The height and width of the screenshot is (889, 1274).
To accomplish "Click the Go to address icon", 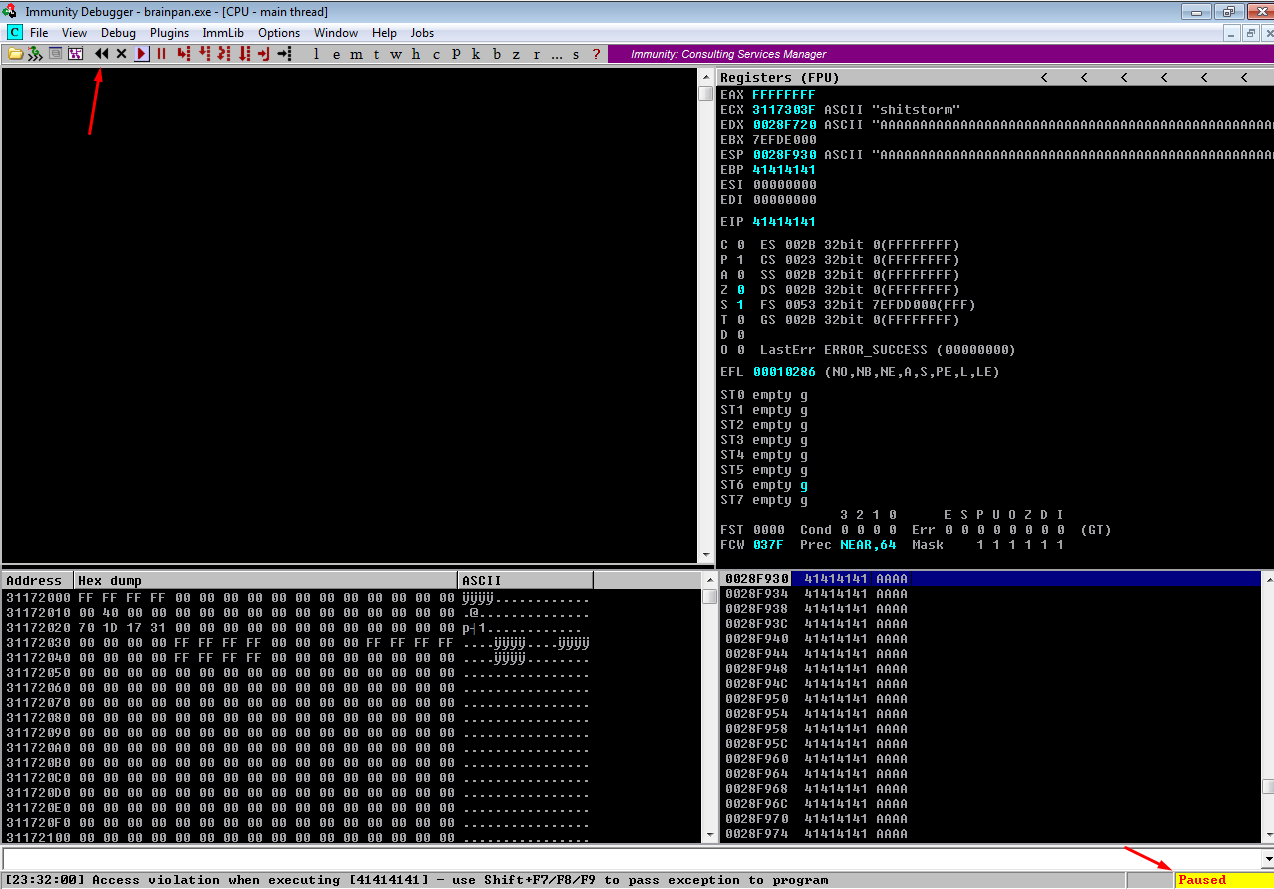I will (284, 54).
